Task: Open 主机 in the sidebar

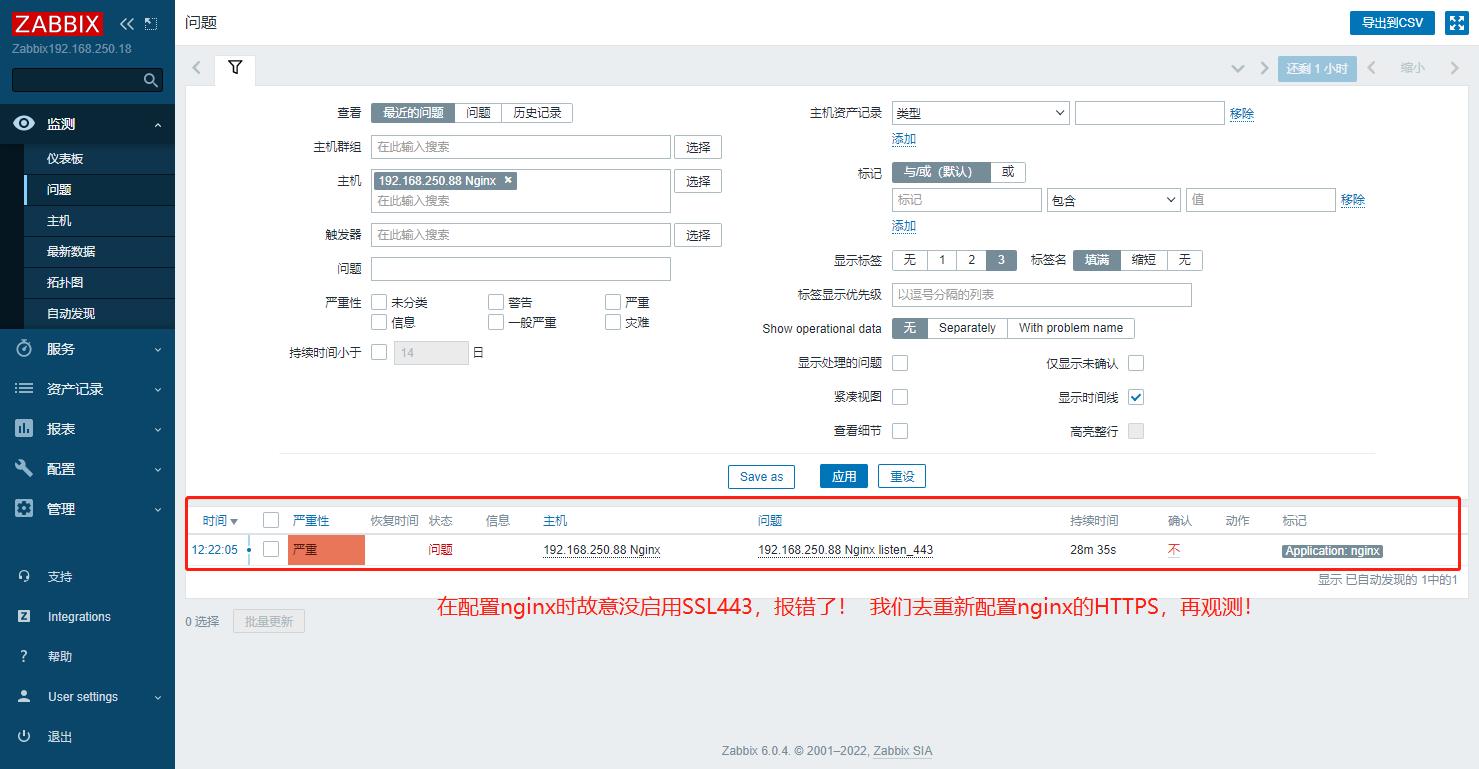Action: click(59, 221)
